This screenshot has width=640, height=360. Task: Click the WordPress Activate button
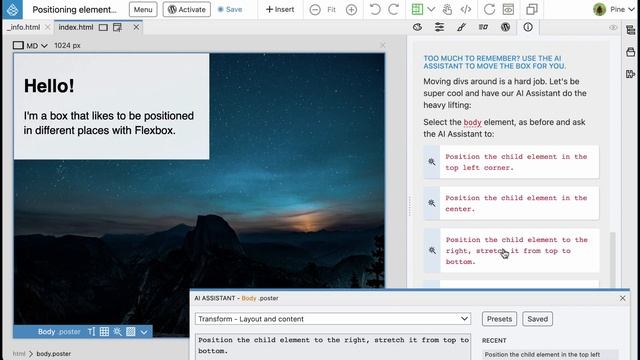(x=187, y=9)
